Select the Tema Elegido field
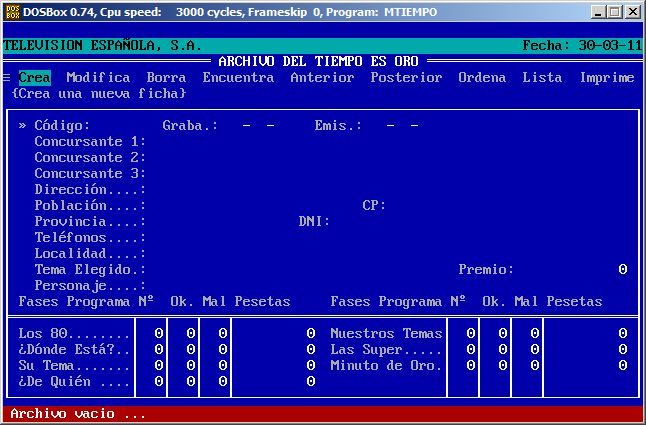 click(250, 270)
